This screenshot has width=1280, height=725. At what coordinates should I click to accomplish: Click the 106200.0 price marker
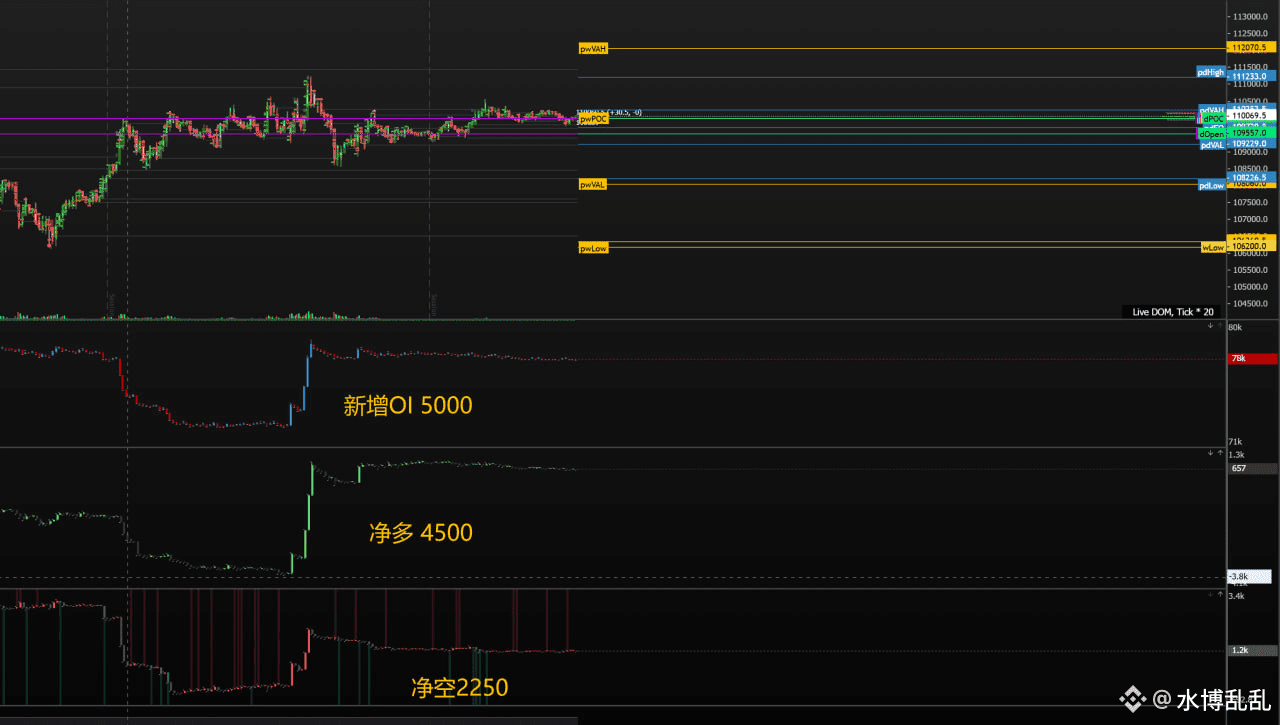(x=1253, y=246)
